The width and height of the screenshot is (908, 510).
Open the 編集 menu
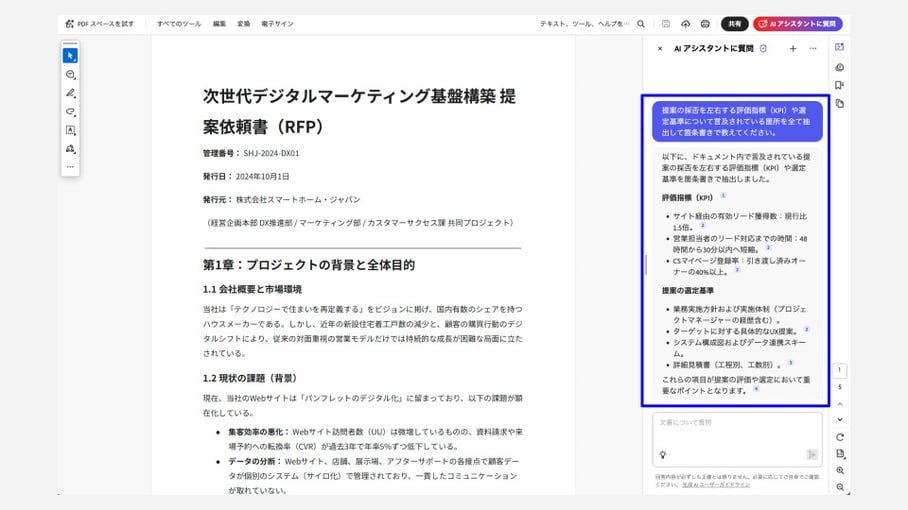click(219, 23)
